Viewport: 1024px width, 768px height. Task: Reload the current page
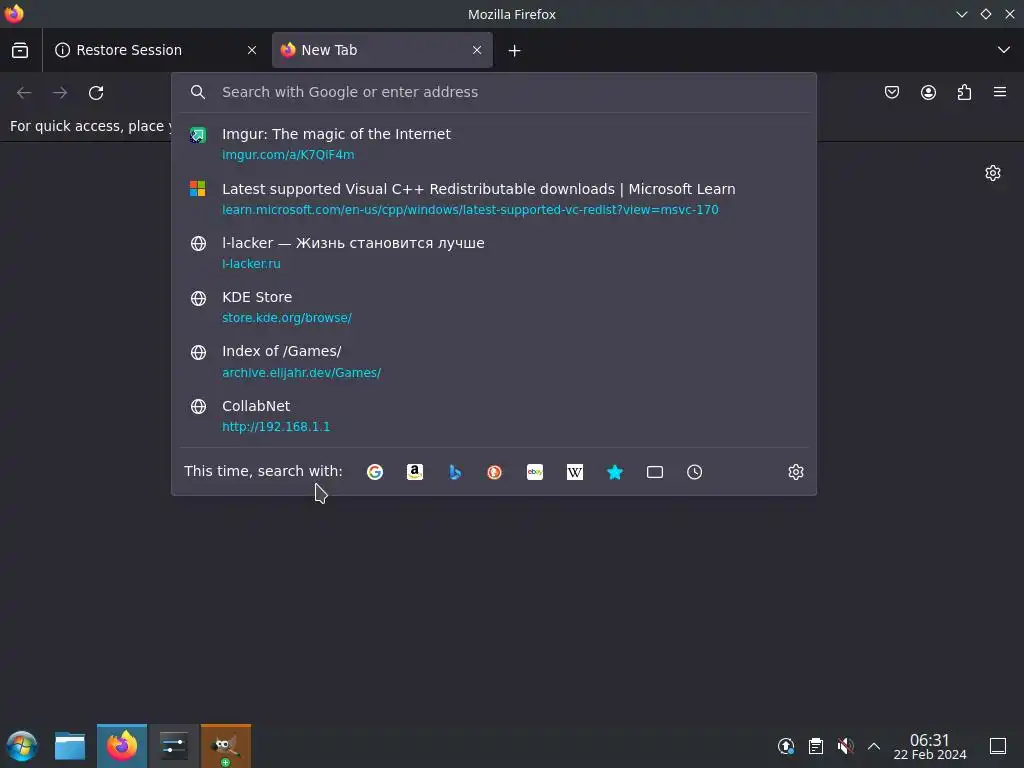(96, 93)
